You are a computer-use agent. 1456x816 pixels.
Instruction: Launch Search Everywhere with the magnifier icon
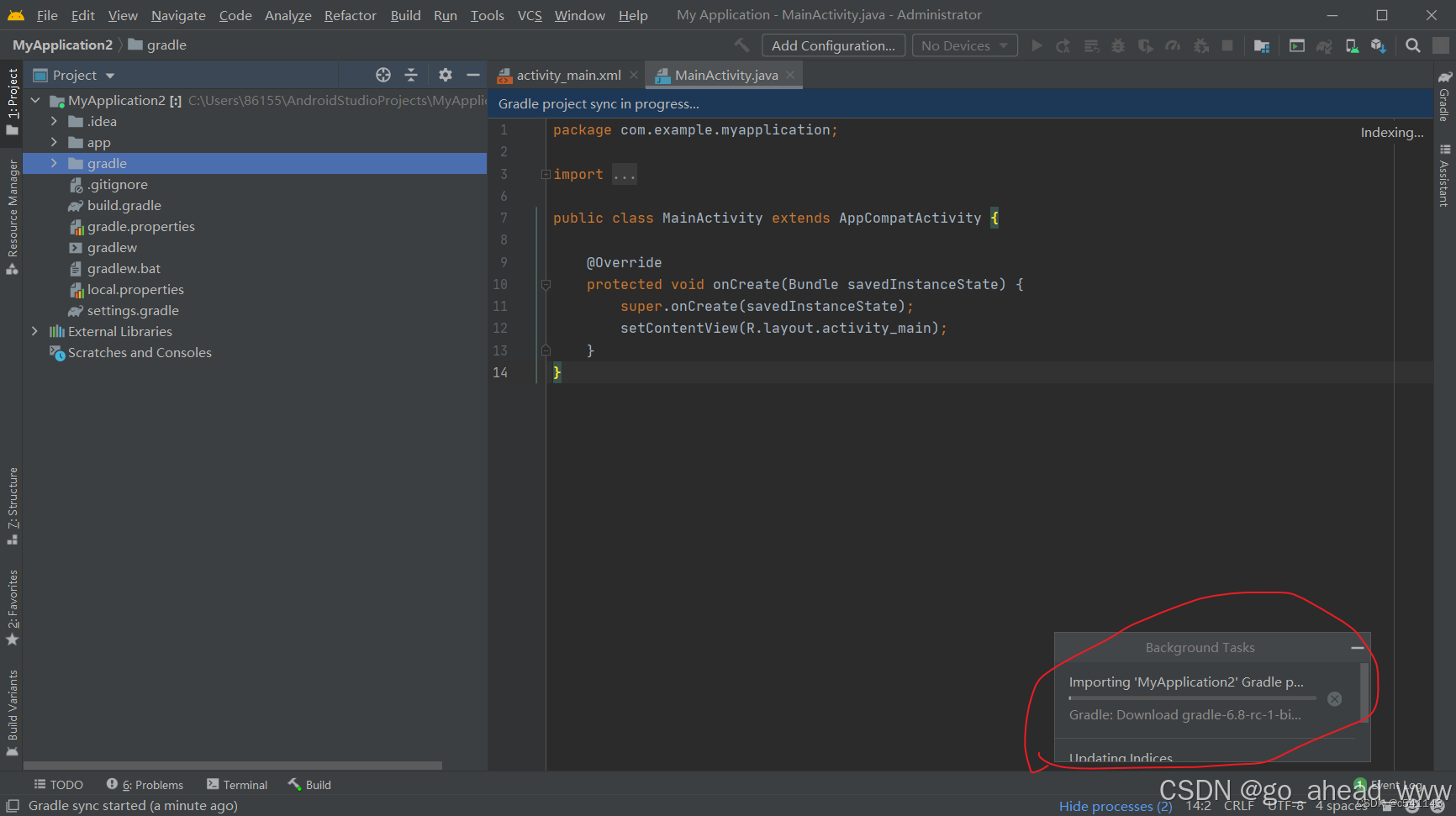click(x=1413, y=45)
